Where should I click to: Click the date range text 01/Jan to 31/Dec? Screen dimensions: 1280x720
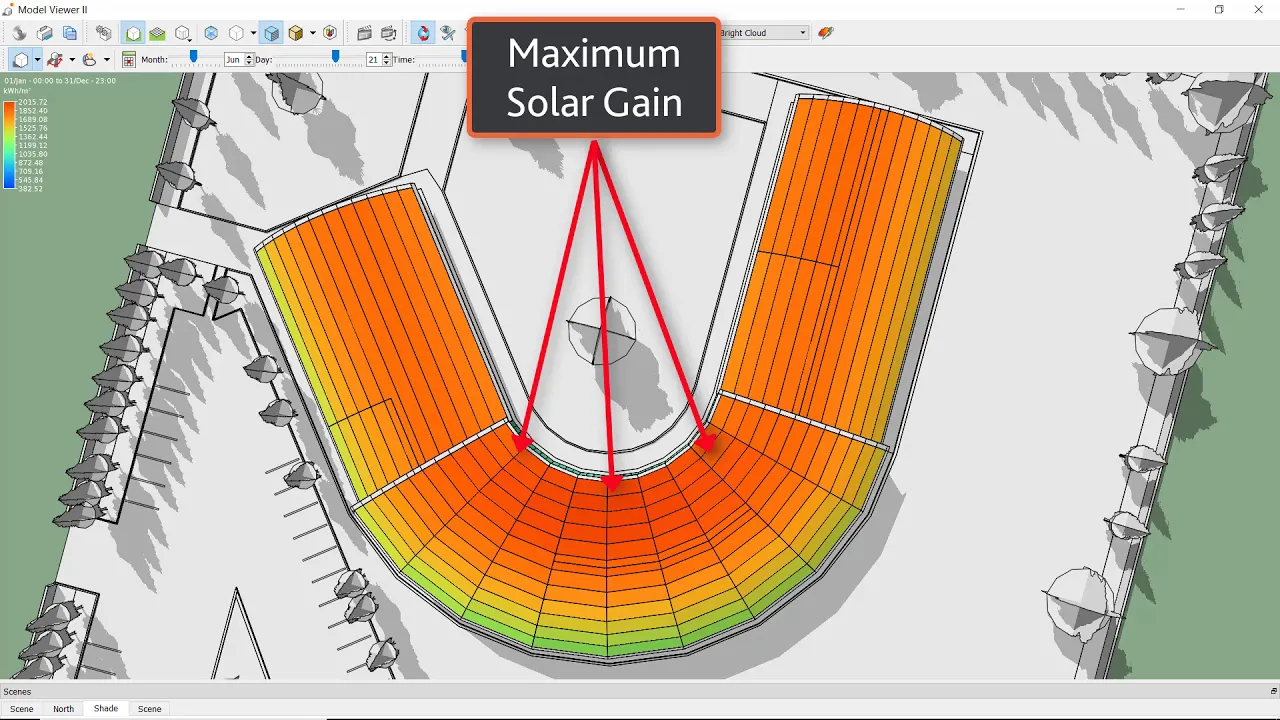59,80
